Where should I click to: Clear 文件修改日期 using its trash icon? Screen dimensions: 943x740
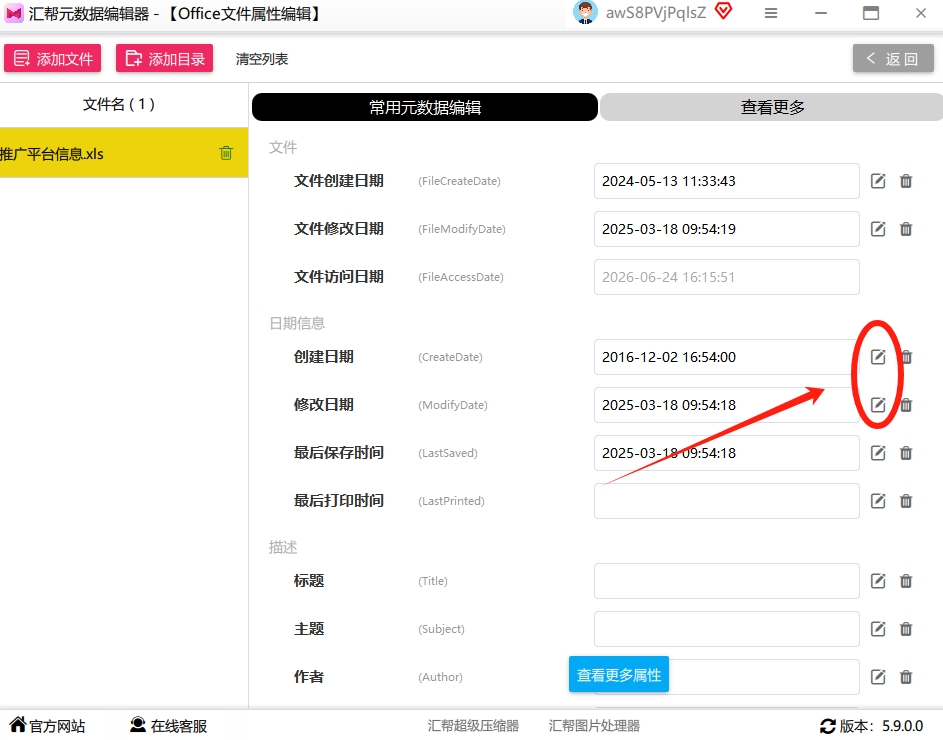click(x=906, y=229)
